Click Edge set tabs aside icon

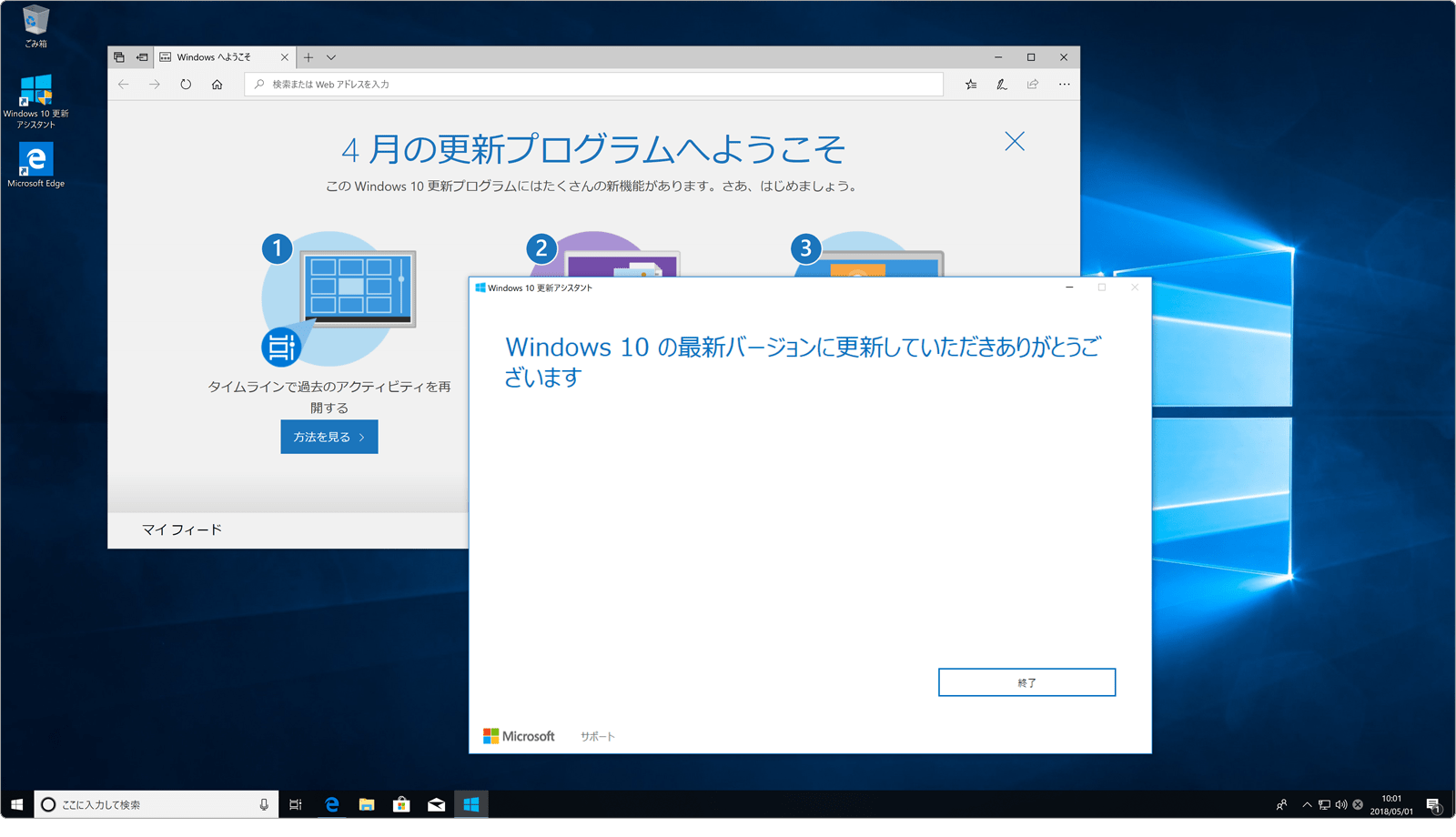(x=142, y=57)
